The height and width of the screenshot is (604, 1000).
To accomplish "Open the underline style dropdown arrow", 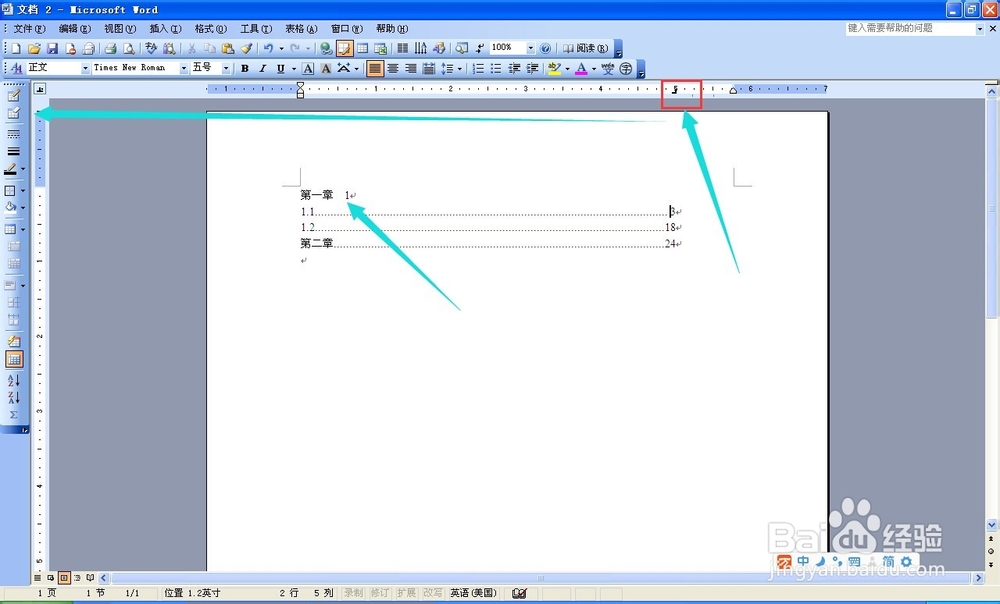I will point(294,68).
